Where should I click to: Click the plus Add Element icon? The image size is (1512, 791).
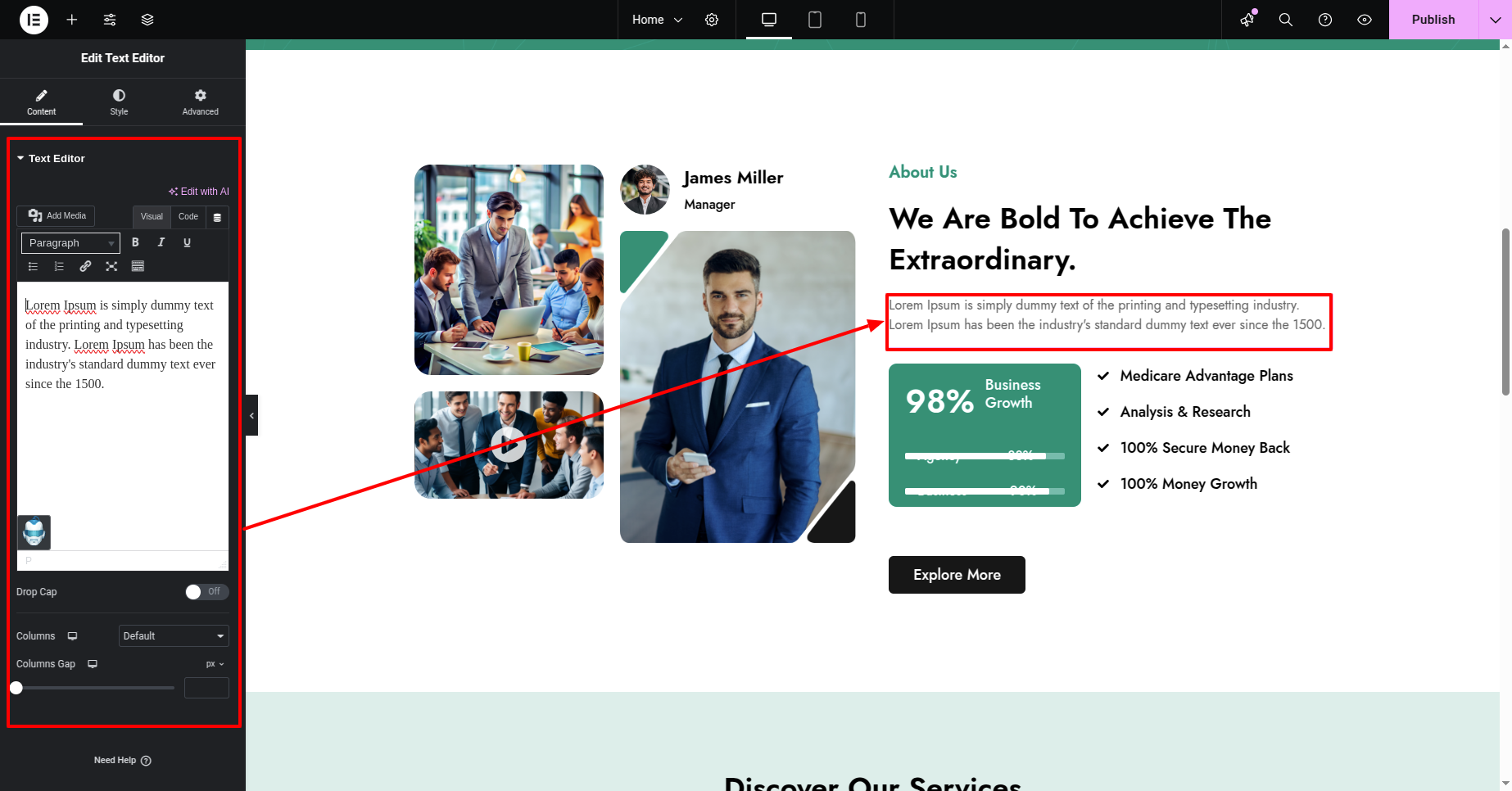point(72,20)
